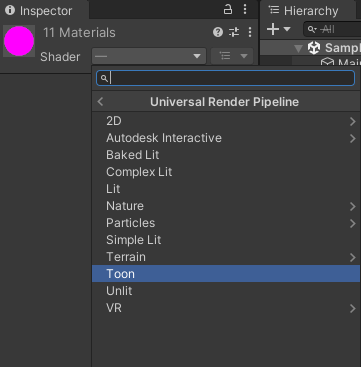Toggle the Inspector lock icon
Viewport: 361px width, 367px height.
coord(228,9)
